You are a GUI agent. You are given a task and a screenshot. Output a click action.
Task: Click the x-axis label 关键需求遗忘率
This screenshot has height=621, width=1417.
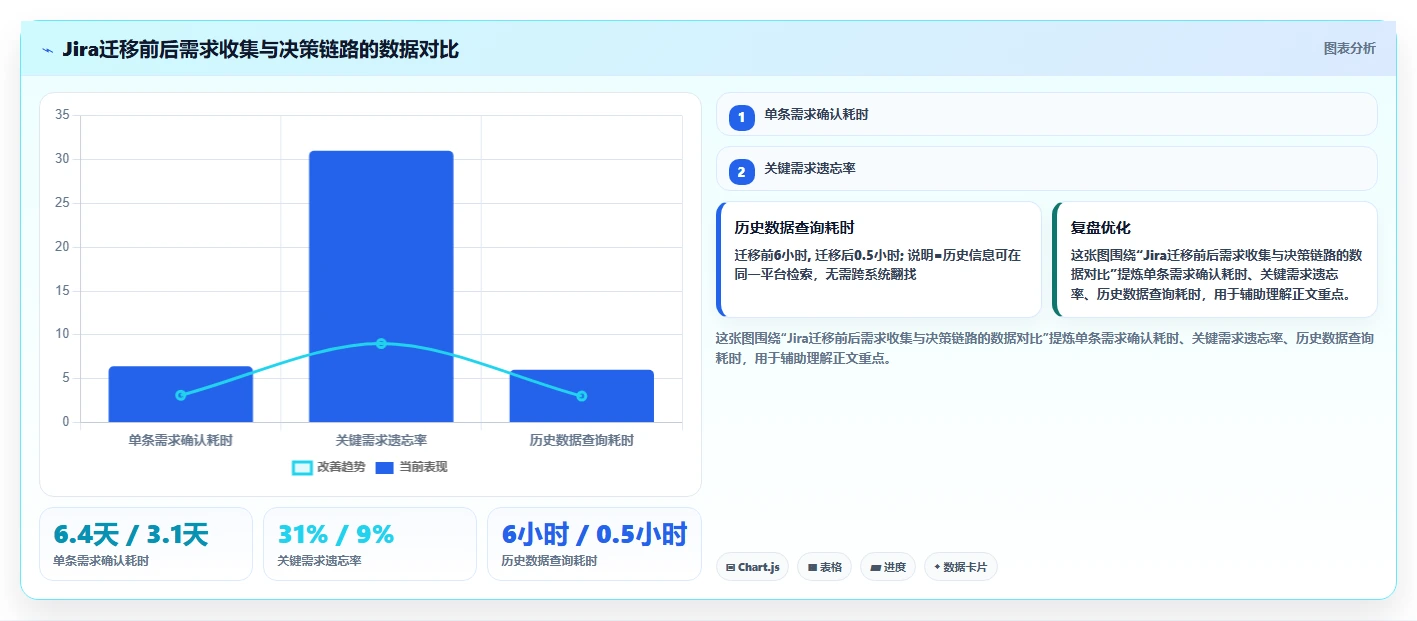coord(381,440)
